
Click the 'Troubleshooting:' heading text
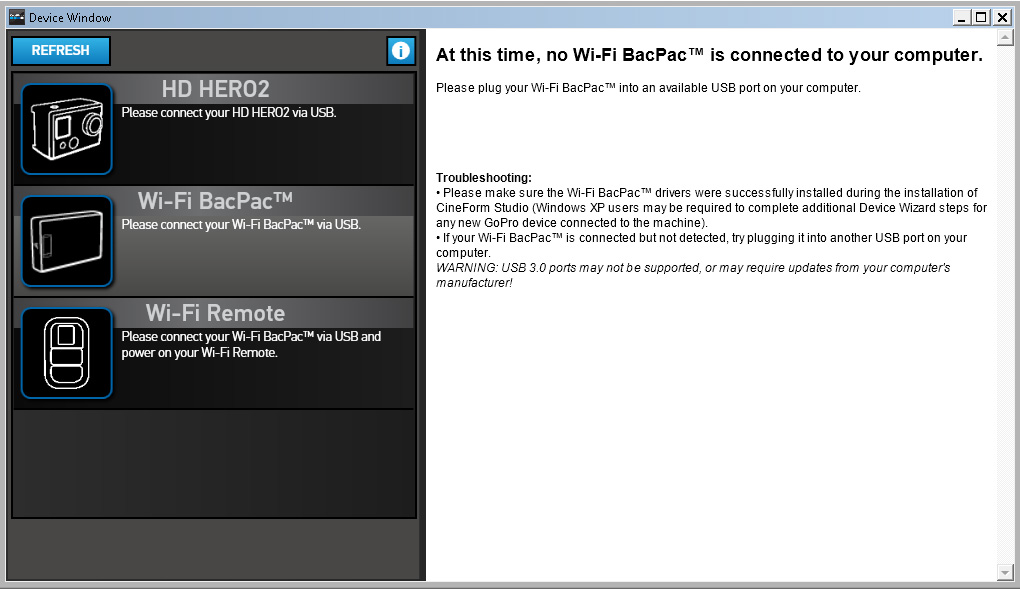coord(484,178)
